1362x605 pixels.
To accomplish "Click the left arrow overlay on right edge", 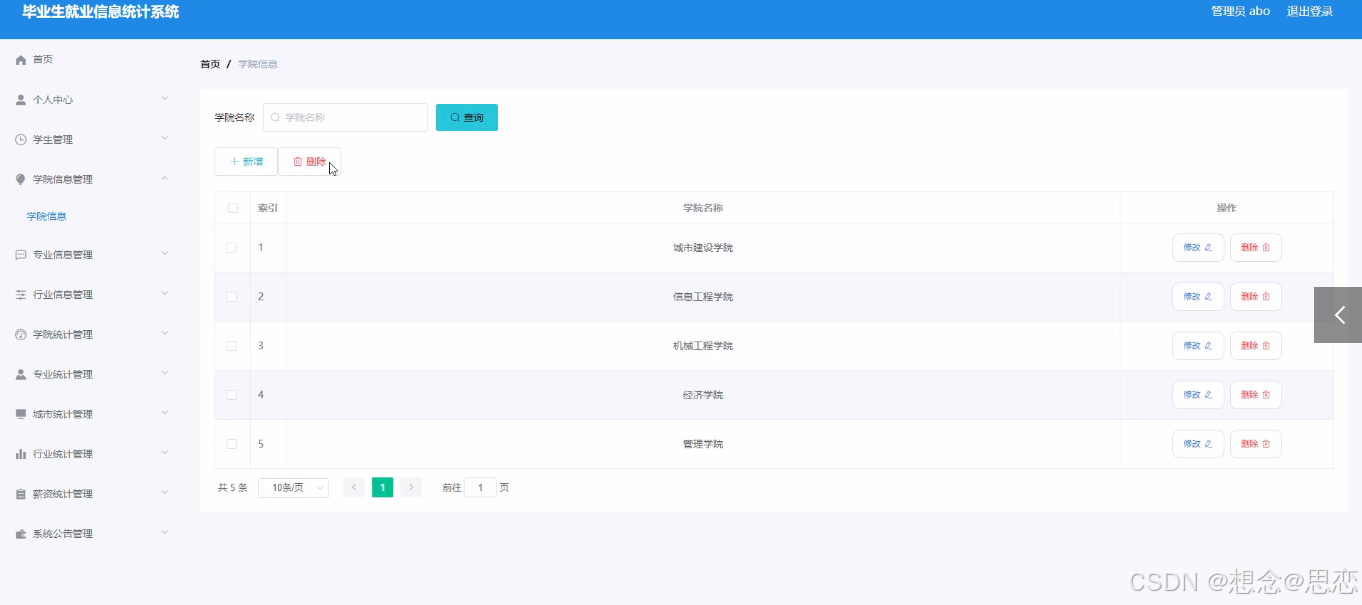I will pos(1338,315).
